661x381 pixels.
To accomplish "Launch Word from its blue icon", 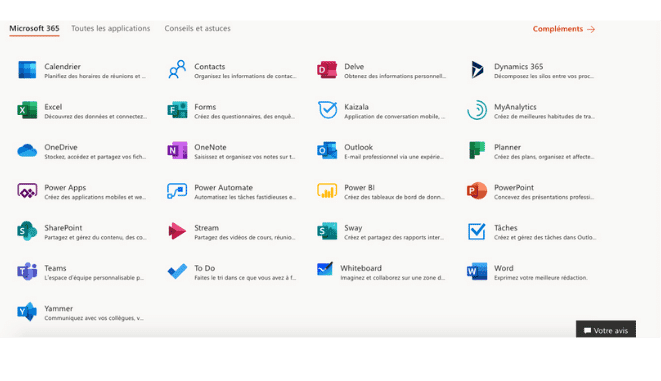I will click(477, 271).
